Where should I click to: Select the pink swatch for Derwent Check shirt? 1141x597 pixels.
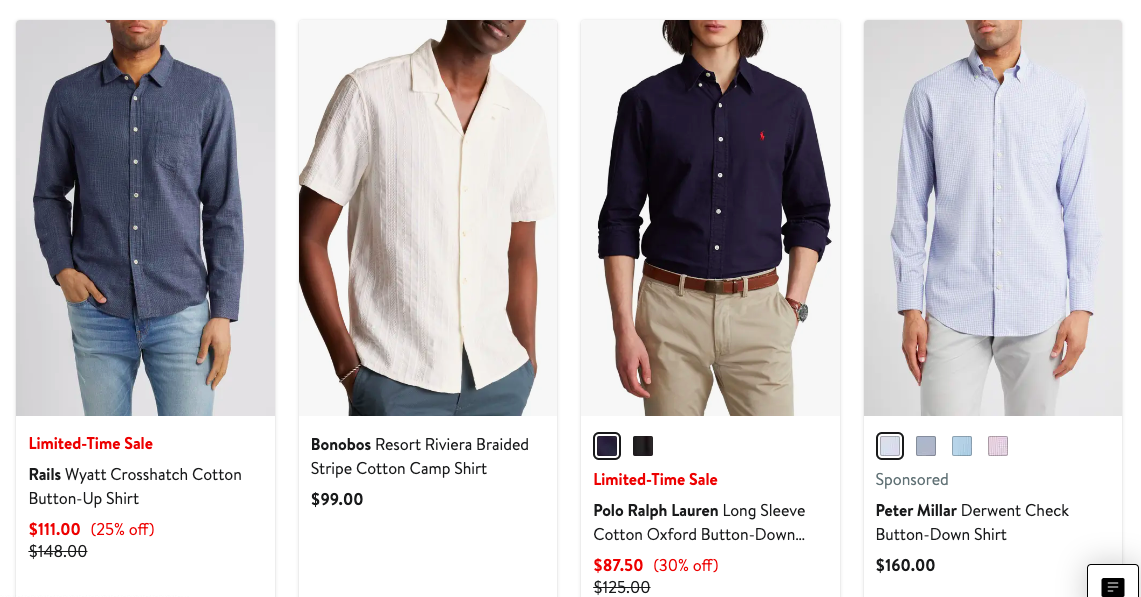pyautogui.click(x=998, y=446)
